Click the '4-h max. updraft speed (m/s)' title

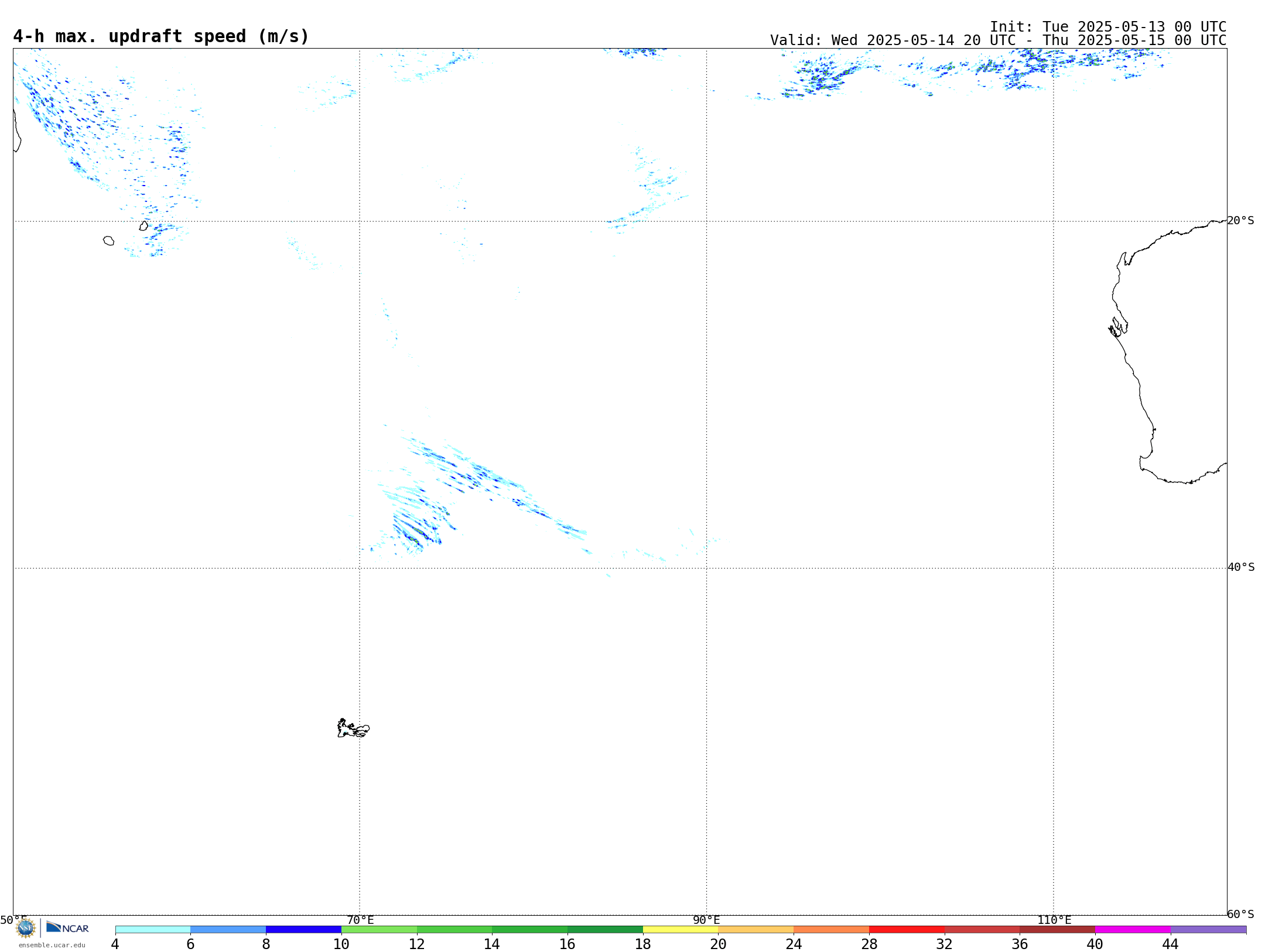click(x=161, y=36)
